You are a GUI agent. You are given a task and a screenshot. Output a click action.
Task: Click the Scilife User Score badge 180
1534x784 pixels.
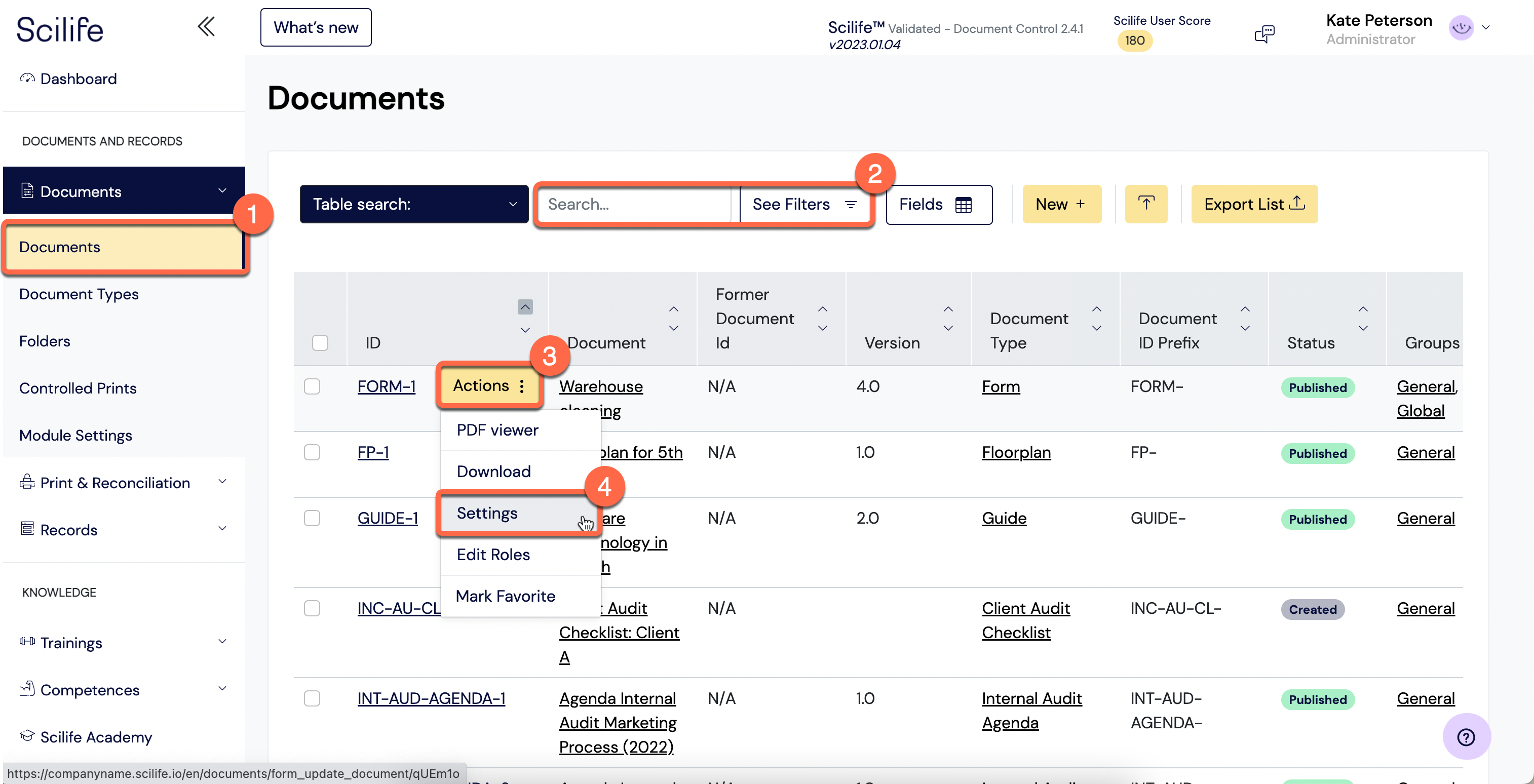[1134, 41]
